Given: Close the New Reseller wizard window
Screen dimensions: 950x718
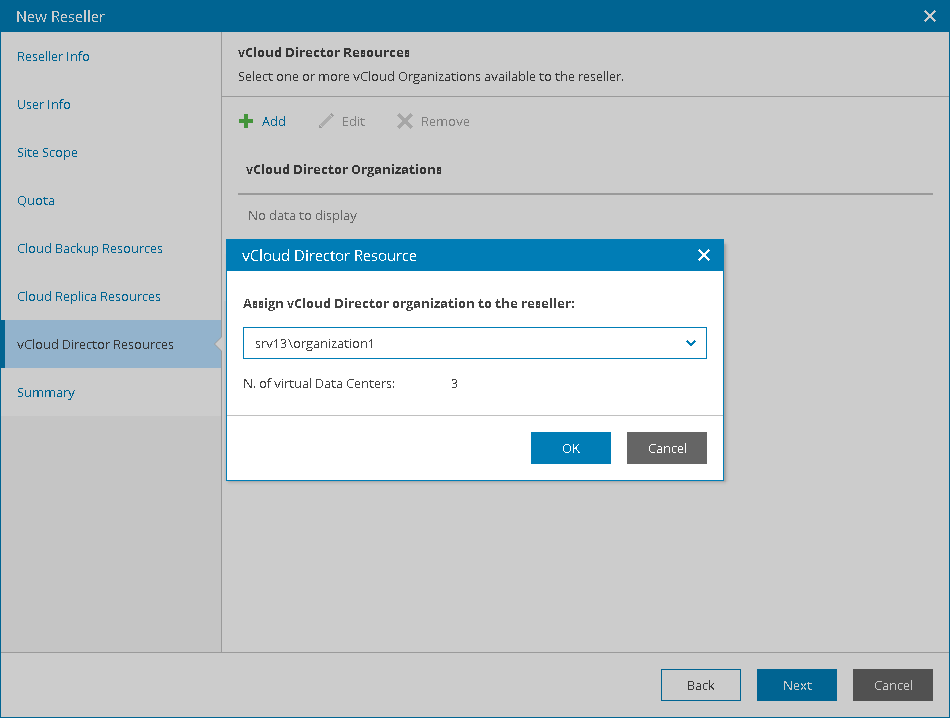Looking at the screenshot, I should [929, 16].
